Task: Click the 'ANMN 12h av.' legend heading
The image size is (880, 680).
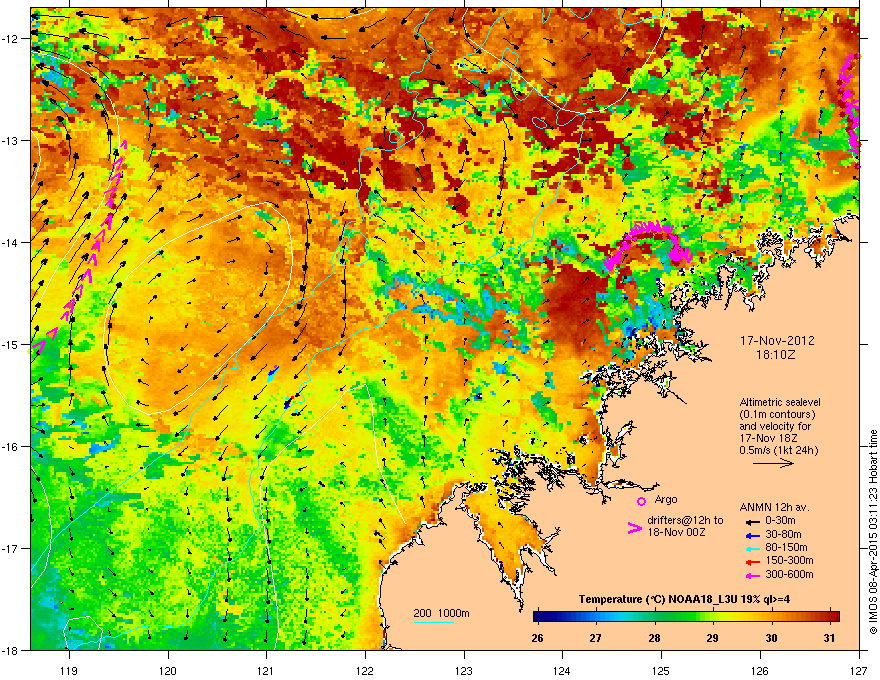Action: coord(774,507)
